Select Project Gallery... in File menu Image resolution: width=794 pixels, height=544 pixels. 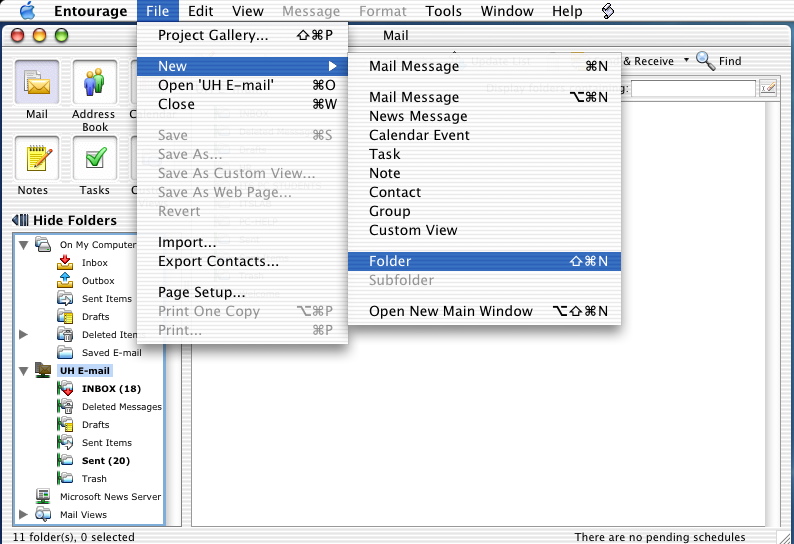pos(242,35)
